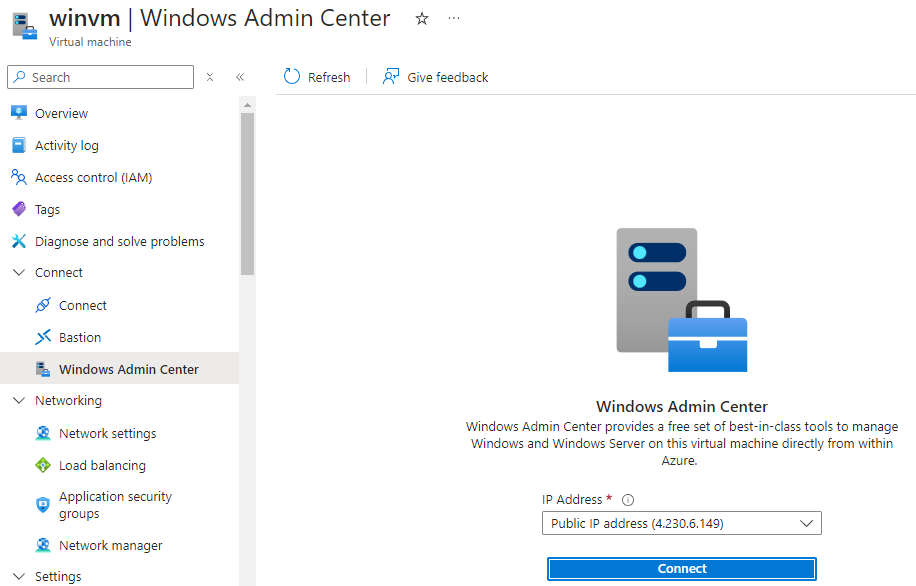Viewport: 916px width, 586px height.
Task: Click the Give feedback person icon
Action: click(391, 77)
